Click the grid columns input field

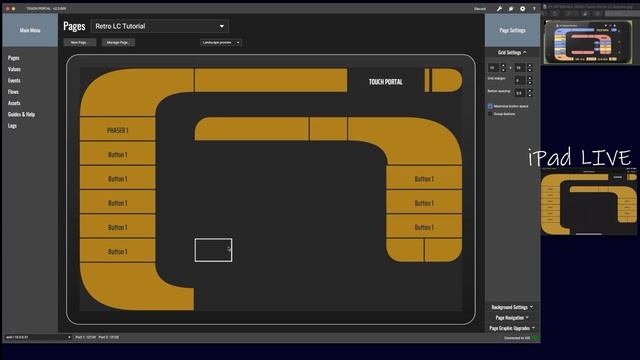click(493, 68)
